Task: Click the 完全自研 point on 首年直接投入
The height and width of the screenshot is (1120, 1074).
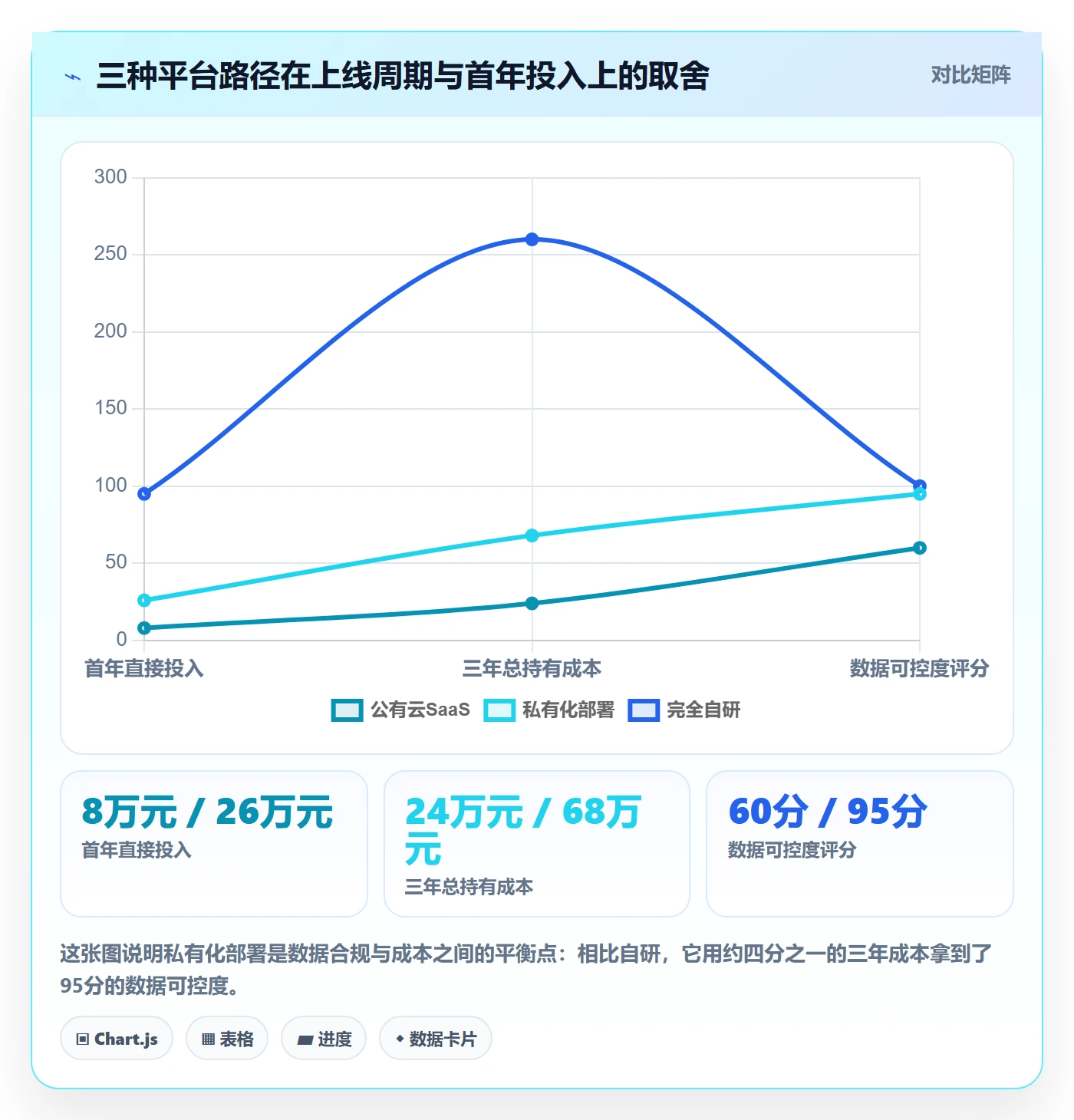Action: click(x=144, y=494)
